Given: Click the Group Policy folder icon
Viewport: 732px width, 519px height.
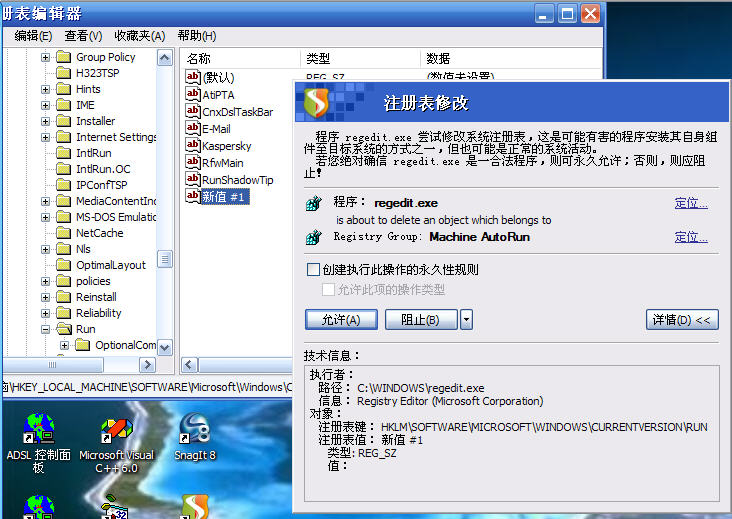Looking at the screenshot, I should [63, 57].
